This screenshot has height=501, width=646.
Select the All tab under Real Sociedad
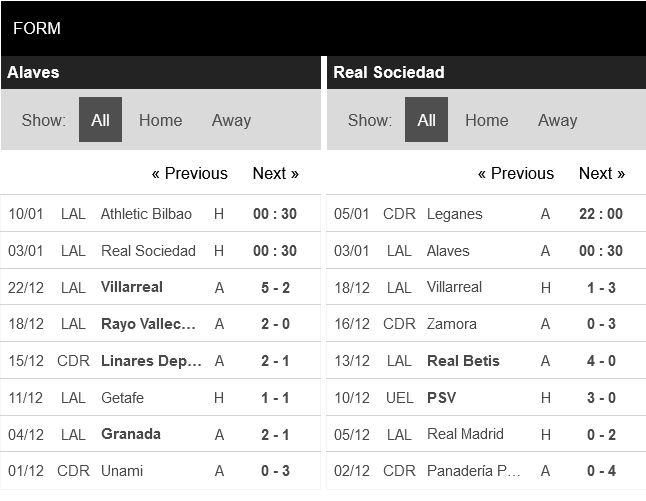point(426,120)
